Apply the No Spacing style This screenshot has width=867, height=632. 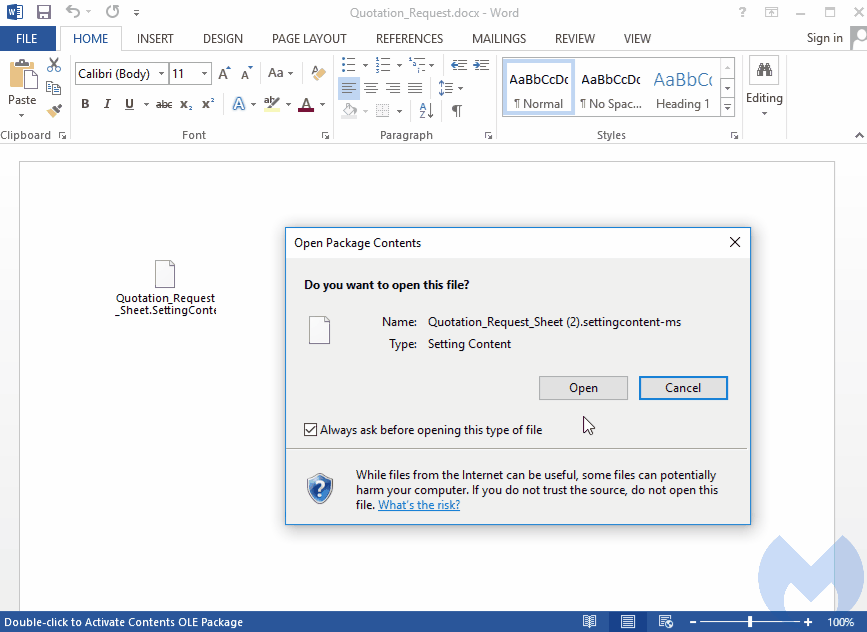610,87
